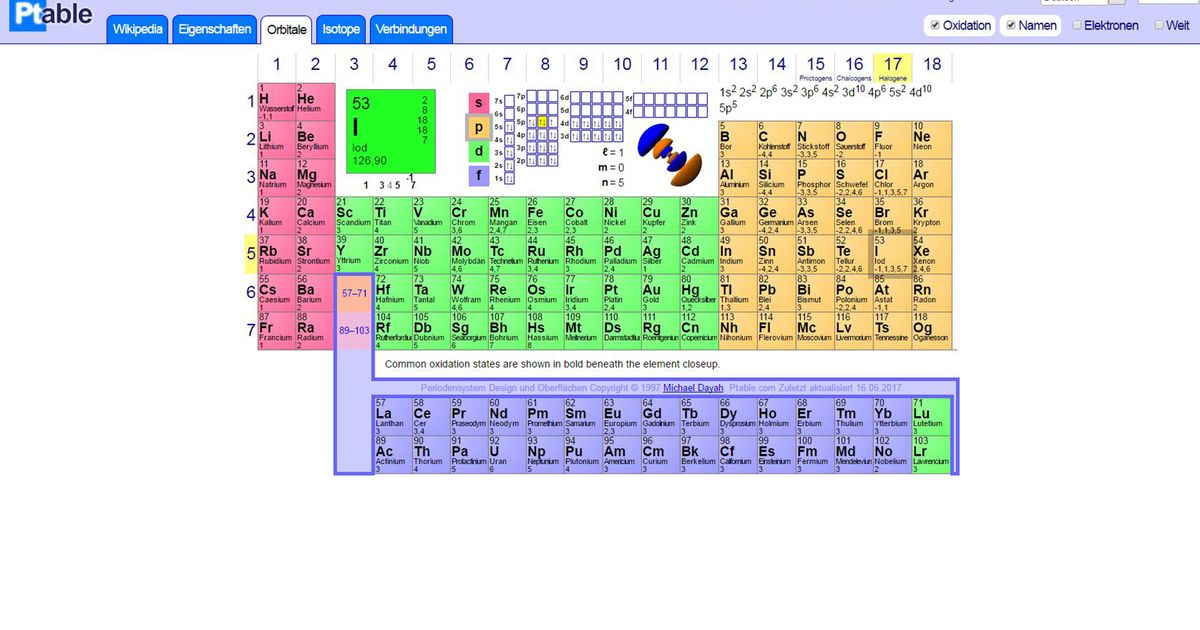This screenshot has height=630, width=1200.
Task: Open the Michael Dayah link
Action: pos(694,387)
